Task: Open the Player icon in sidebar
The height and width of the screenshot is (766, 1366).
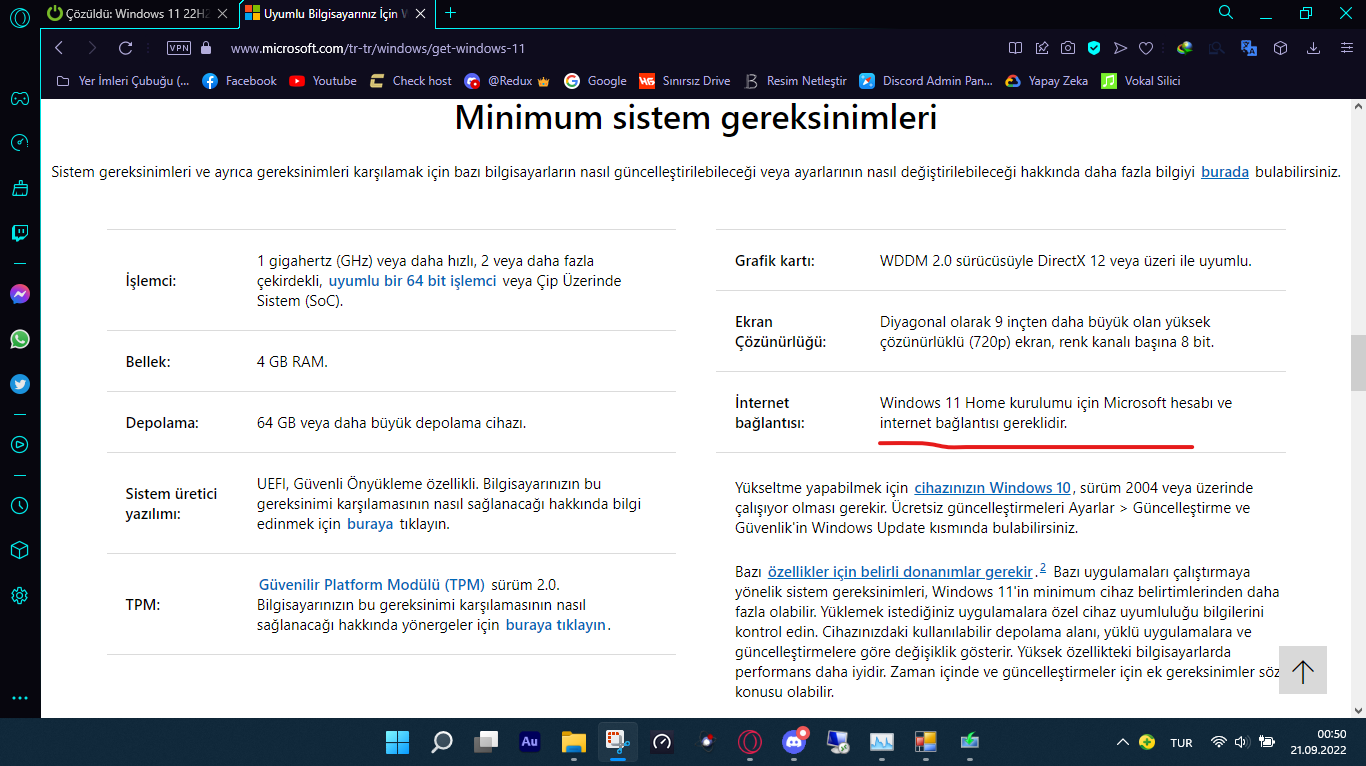Action: [x=19, y=444]
